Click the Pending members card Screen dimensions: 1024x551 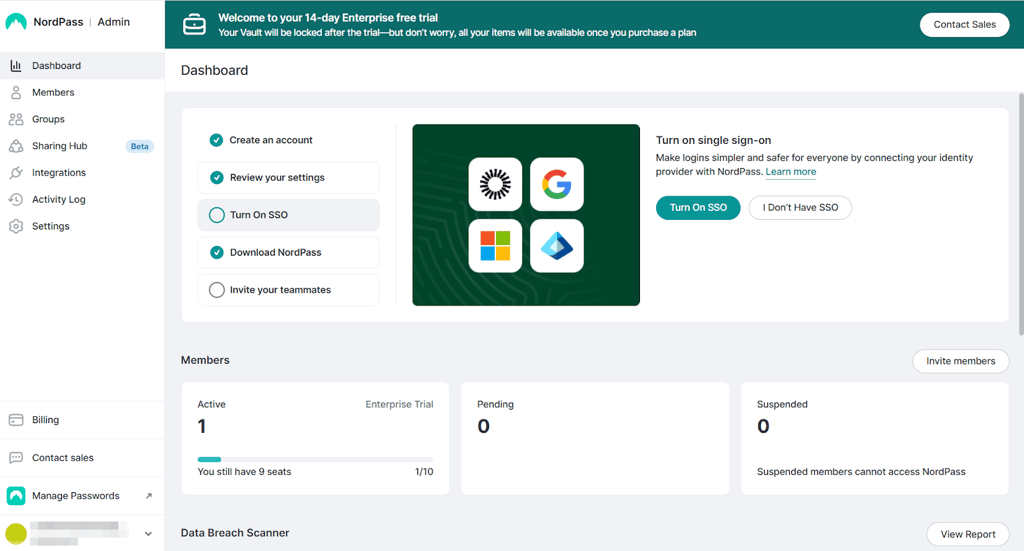[x=595, y=438]
